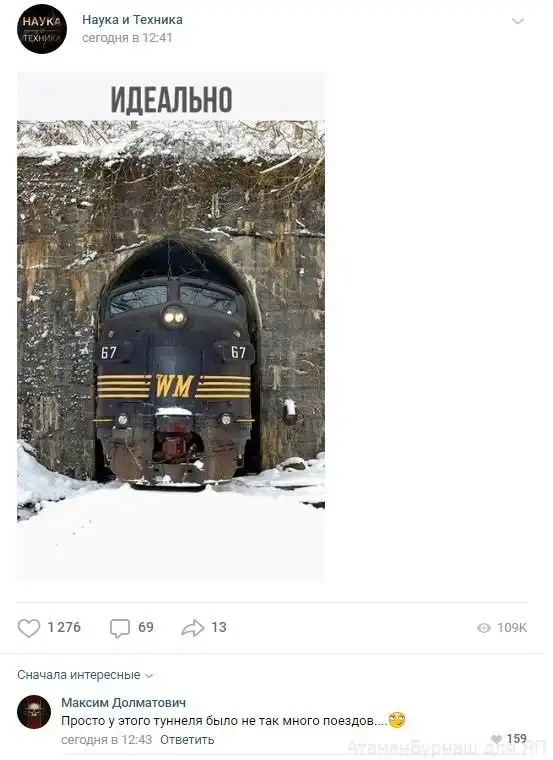Open the train tunnel image
The width and height of the screenshot is (553, 760).
coord(171,326)
